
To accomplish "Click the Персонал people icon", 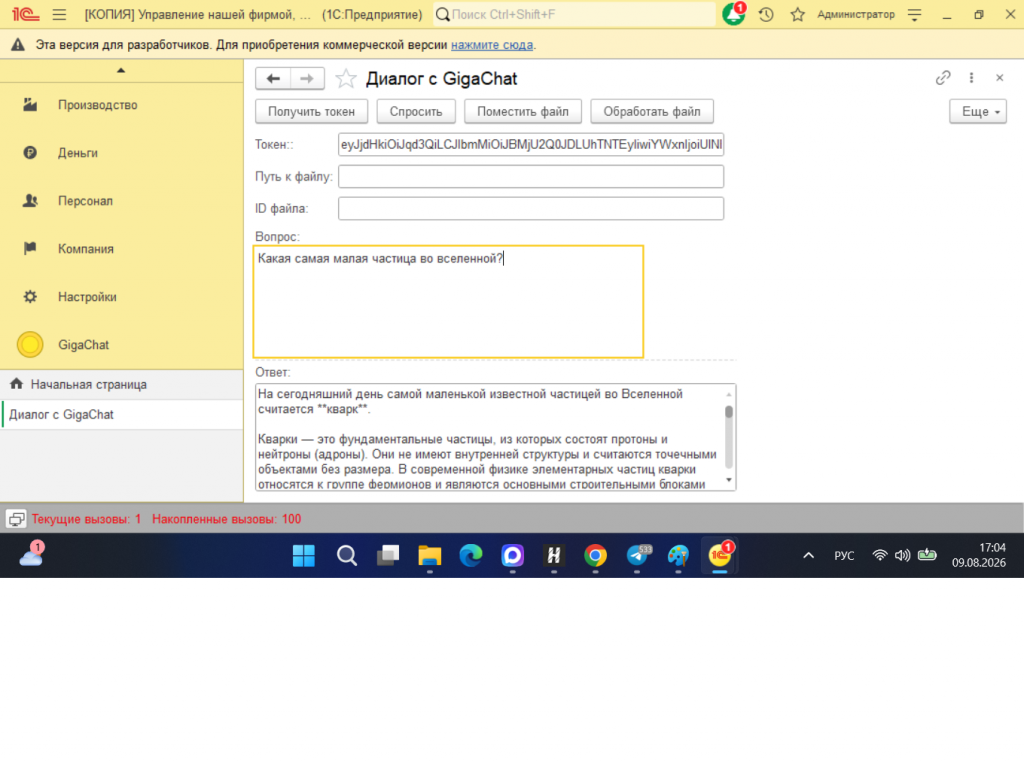I will pyautogui.click(x=30, y=201).
